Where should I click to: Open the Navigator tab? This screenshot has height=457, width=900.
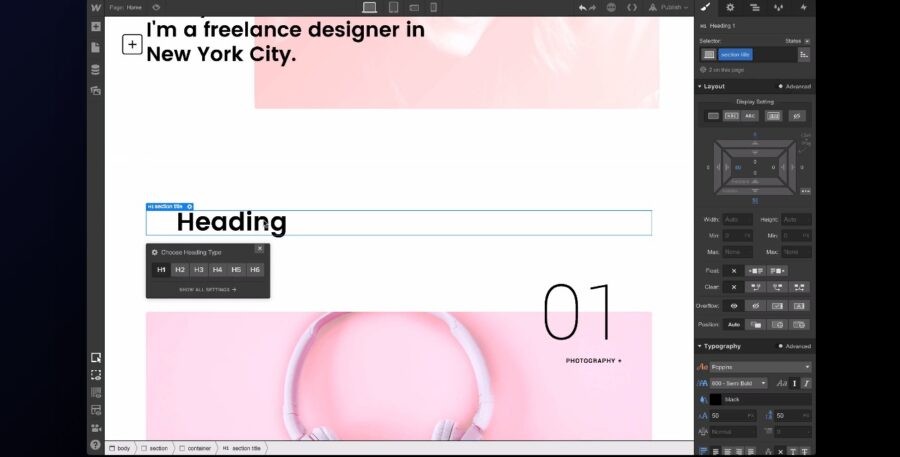[x=754, y=7]
